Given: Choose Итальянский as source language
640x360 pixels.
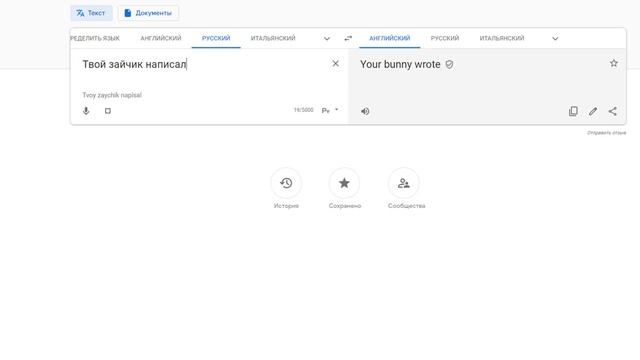Looking at the screenshot, I should pyautogui.click(x=273, y=38).
